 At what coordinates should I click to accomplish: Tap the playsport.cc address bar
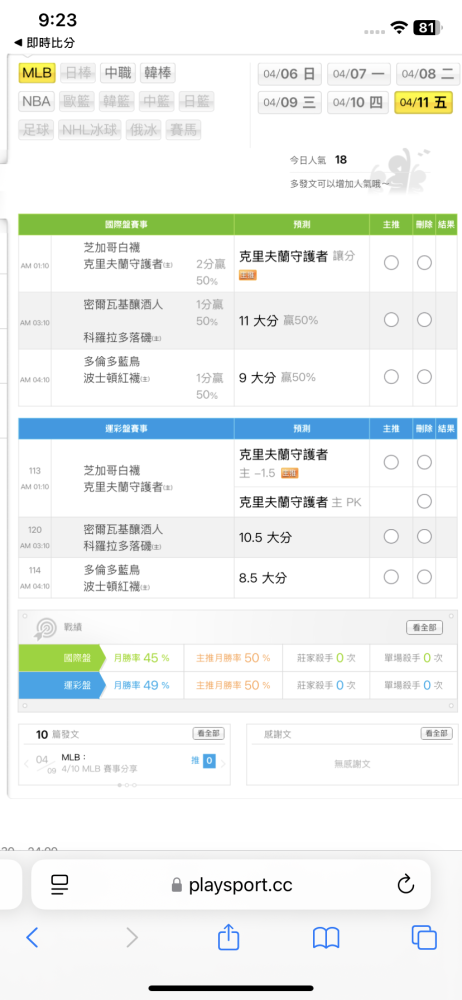click(x=231, y=884)
